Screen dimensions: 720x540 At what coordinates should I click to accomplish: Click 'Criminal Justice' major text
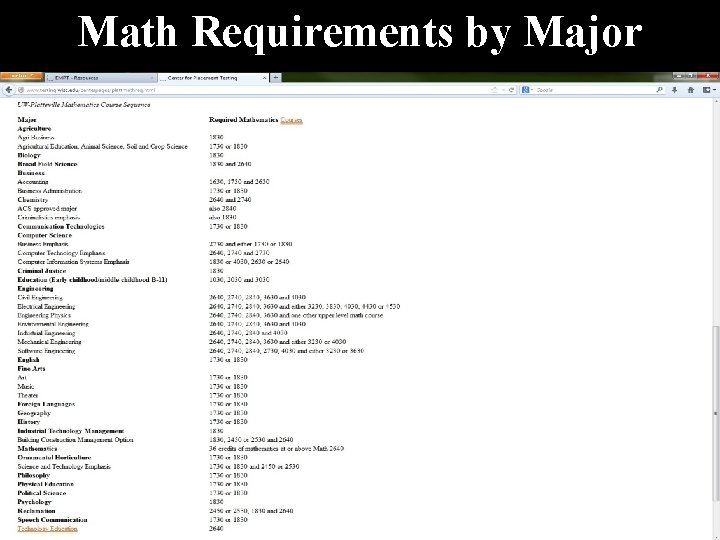(x=42, y=271)
